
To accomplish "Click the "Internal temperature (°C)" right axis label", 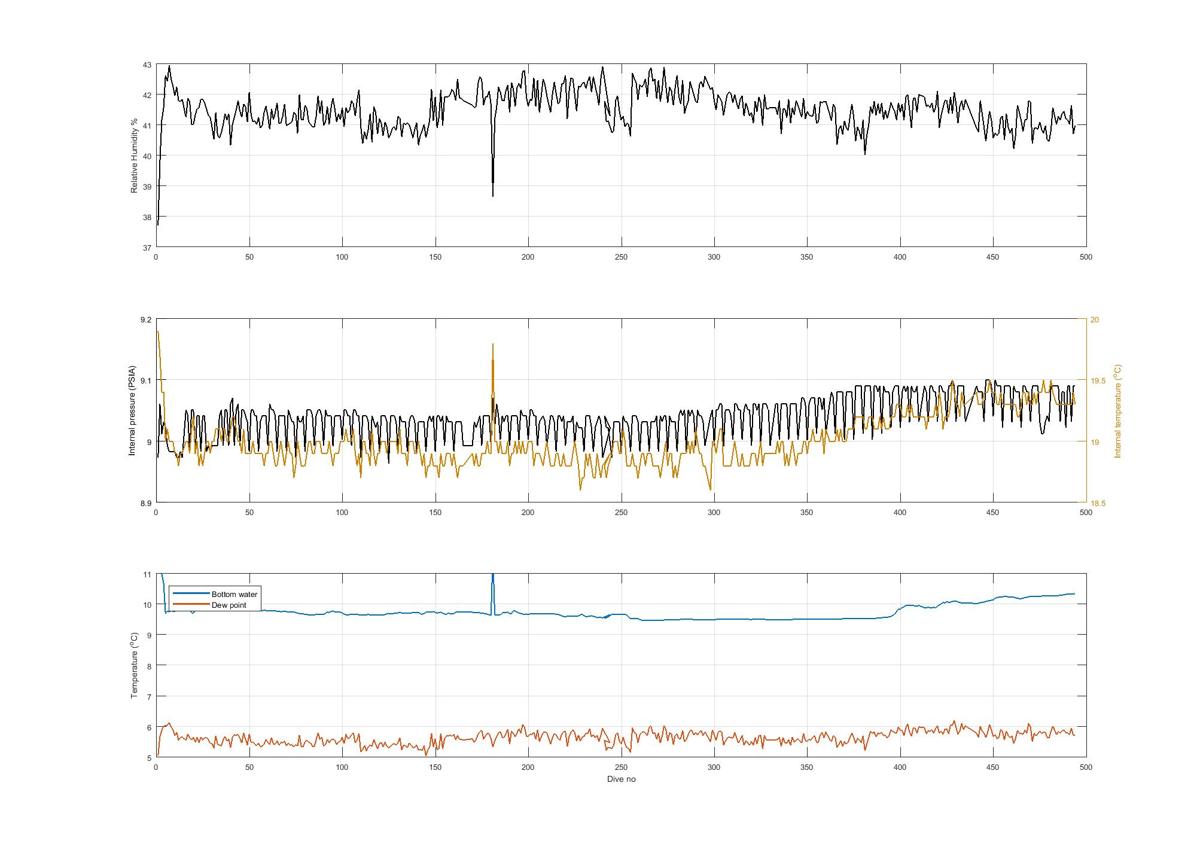I will coord(1118,411).
